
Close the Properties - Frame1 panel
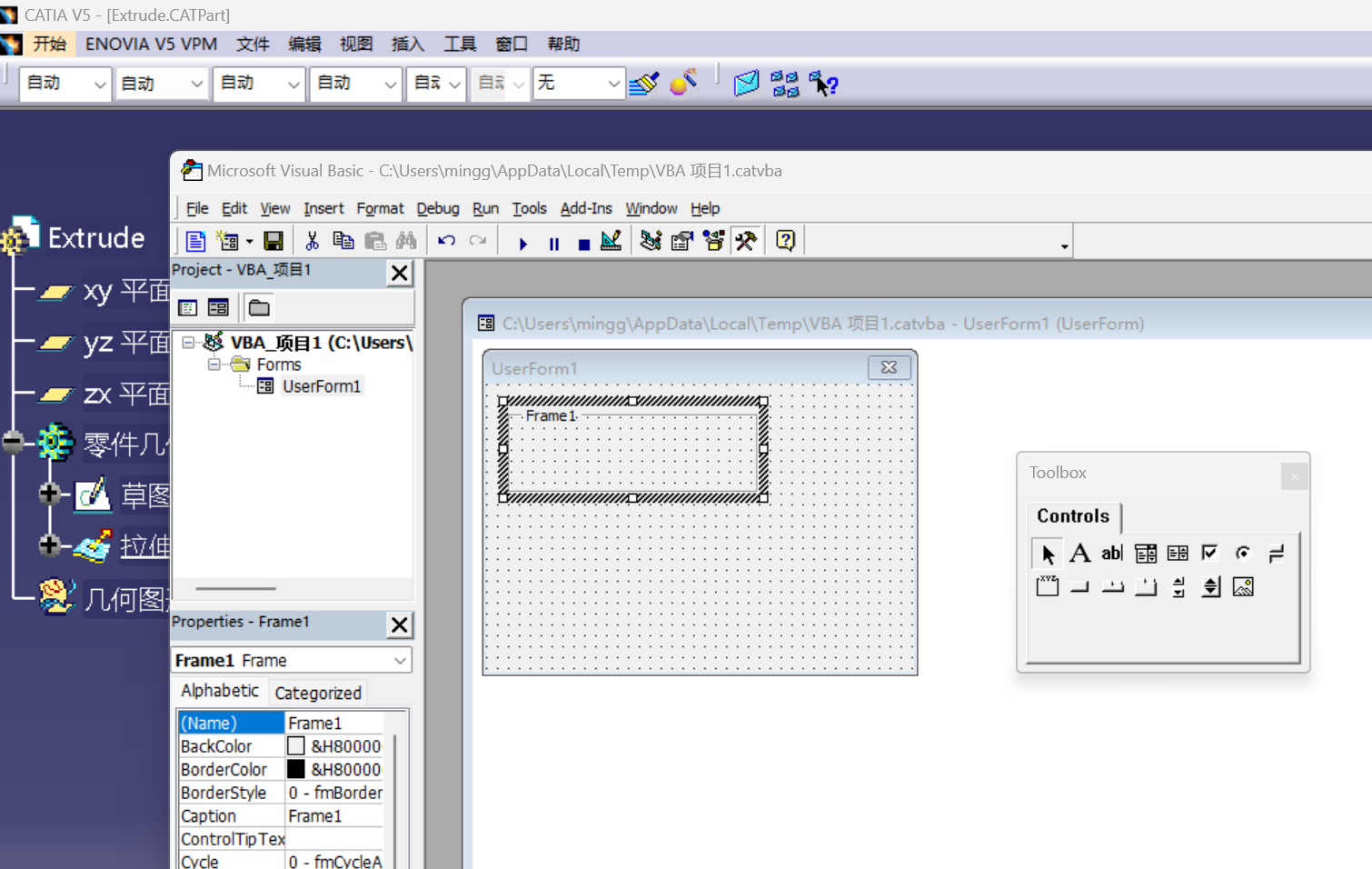point(400,624)
